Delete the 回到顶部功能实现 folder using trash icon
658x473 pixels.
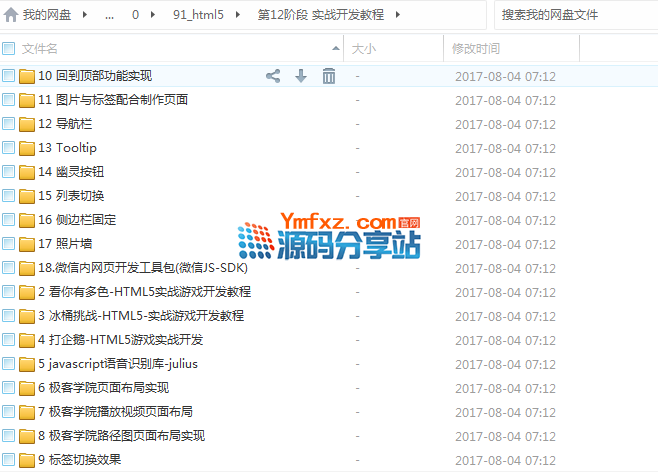[328, 76]
